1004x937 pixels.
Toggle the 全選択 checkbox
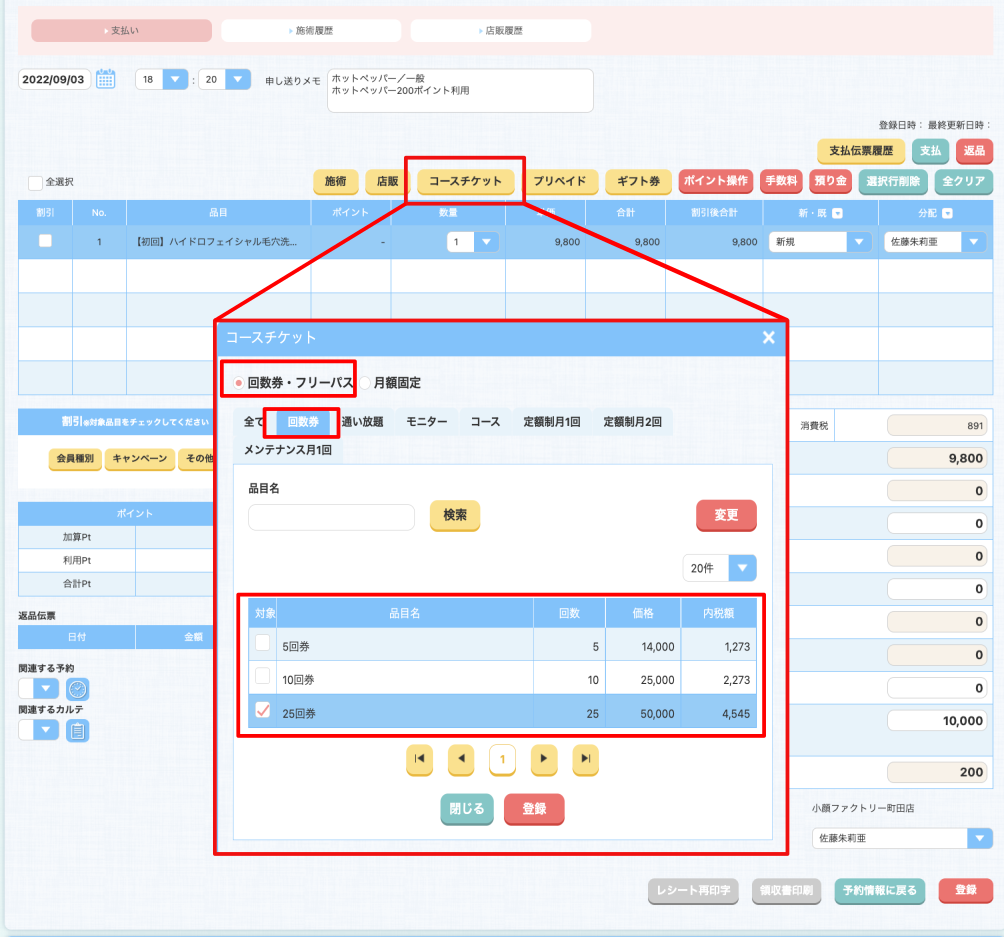pyautogui.click(x=36, y=183)
